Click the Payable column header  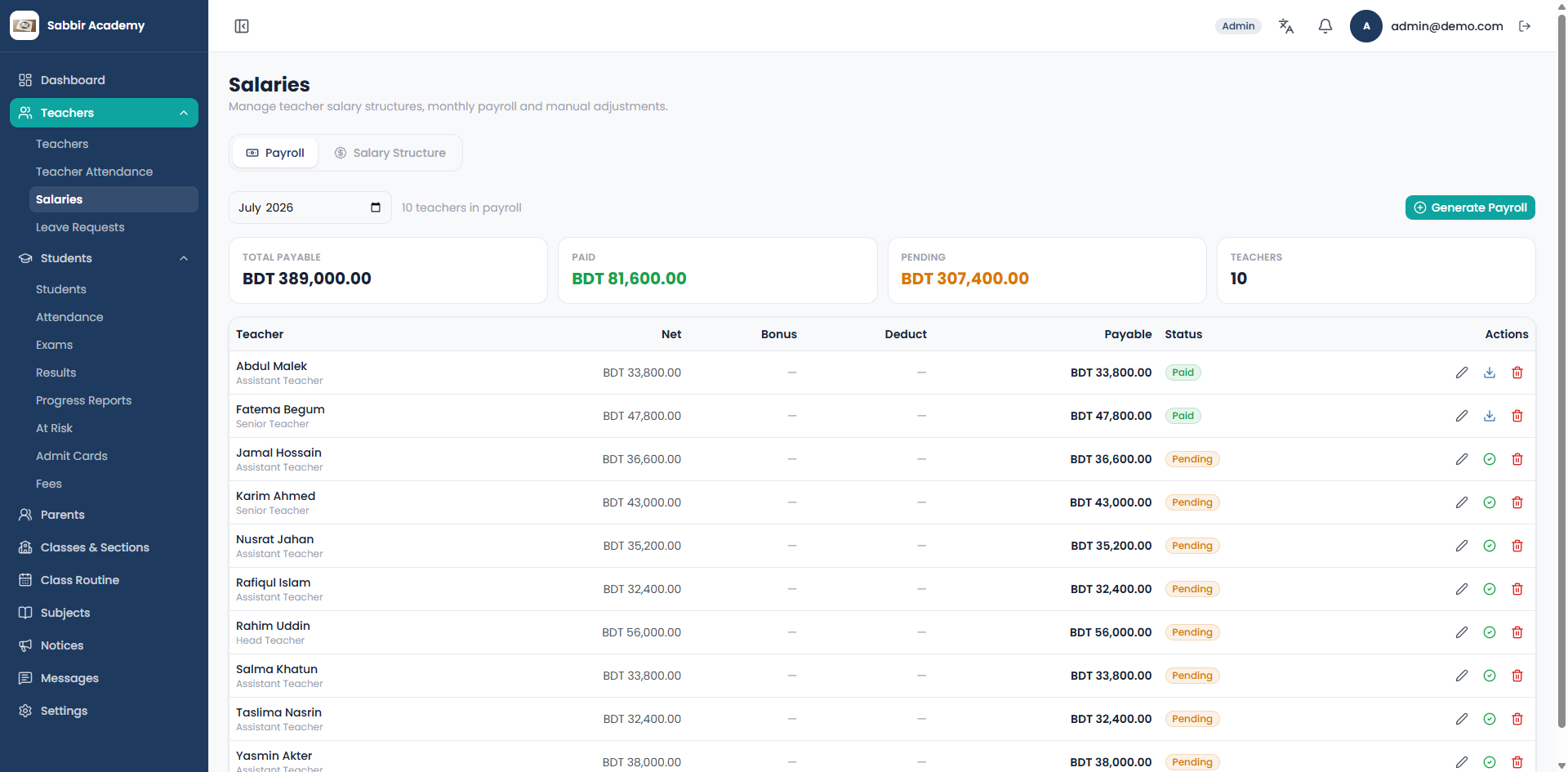coord(1128,334)
